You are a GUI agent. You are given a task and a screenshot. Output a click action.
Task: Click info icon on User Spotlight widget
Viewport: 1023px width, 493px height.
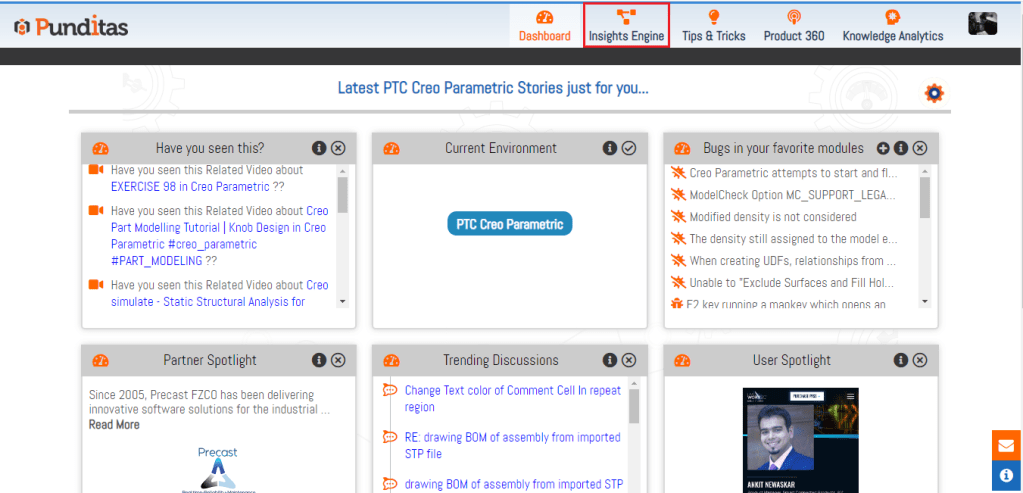[x=901, y=360]
